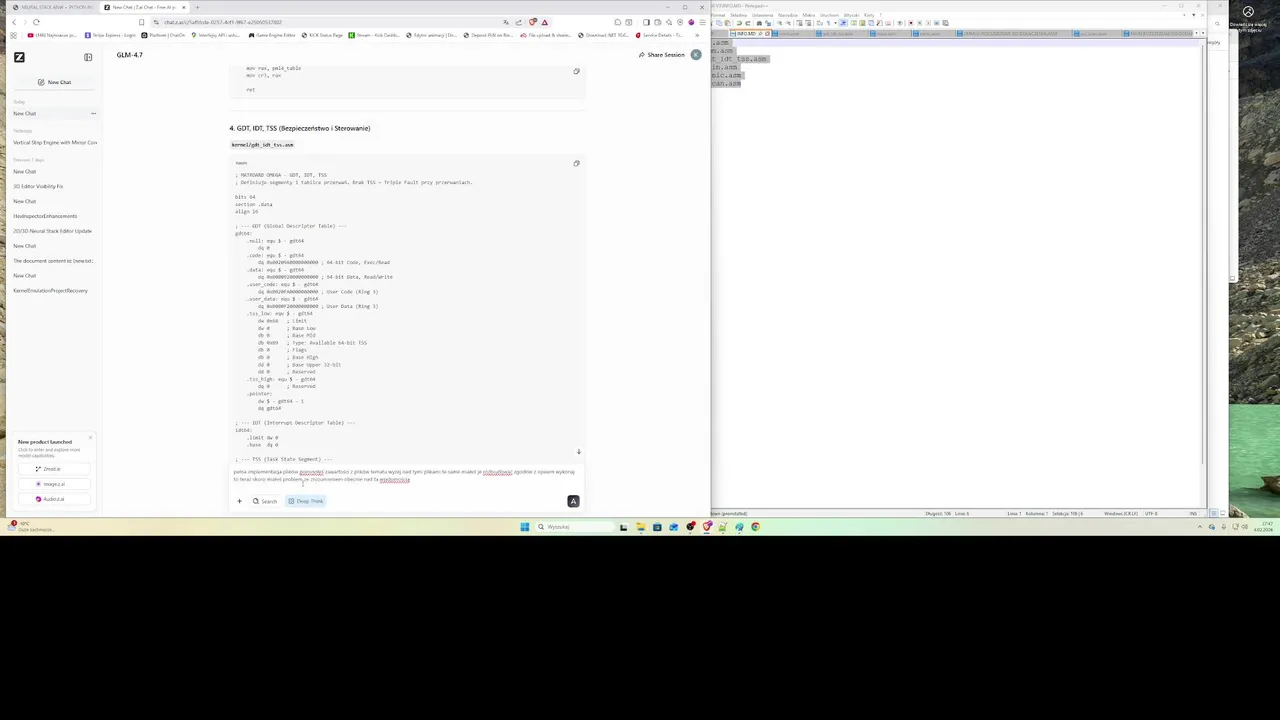
Task: Click the UTF-8 encoding in Notepad++ status bar
Action: tap(1153, 514)
